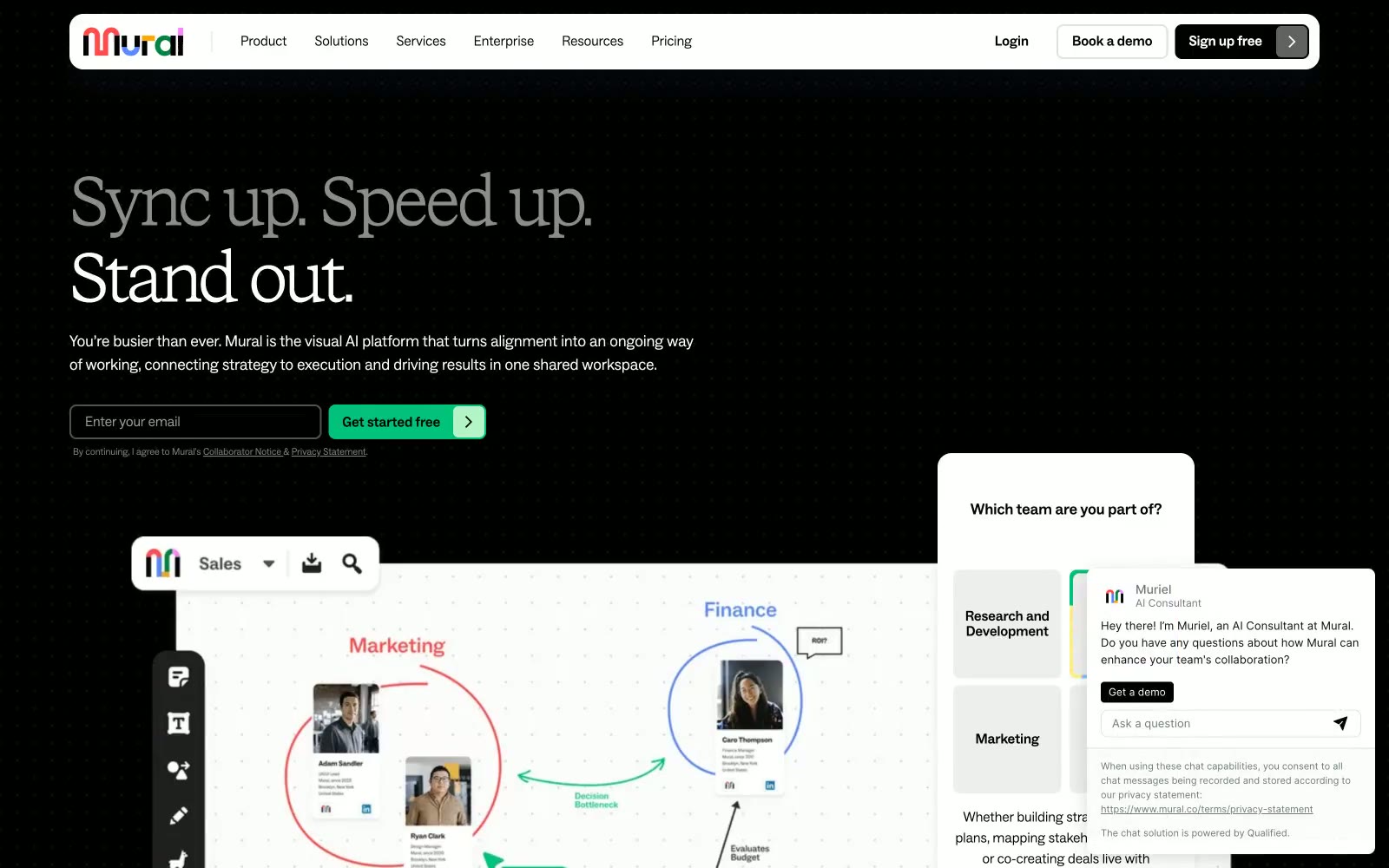Click Get a demo in the chat widget
The width and height of the screenshot is (1389, 868).
[1137, 692]
